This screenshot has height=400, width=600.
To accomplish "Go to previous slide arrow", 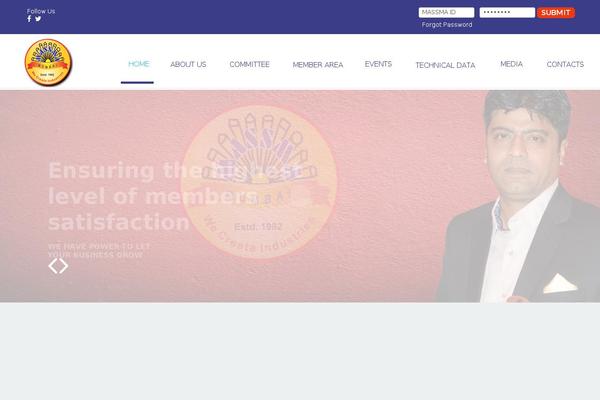I will (x=53, y=266).
